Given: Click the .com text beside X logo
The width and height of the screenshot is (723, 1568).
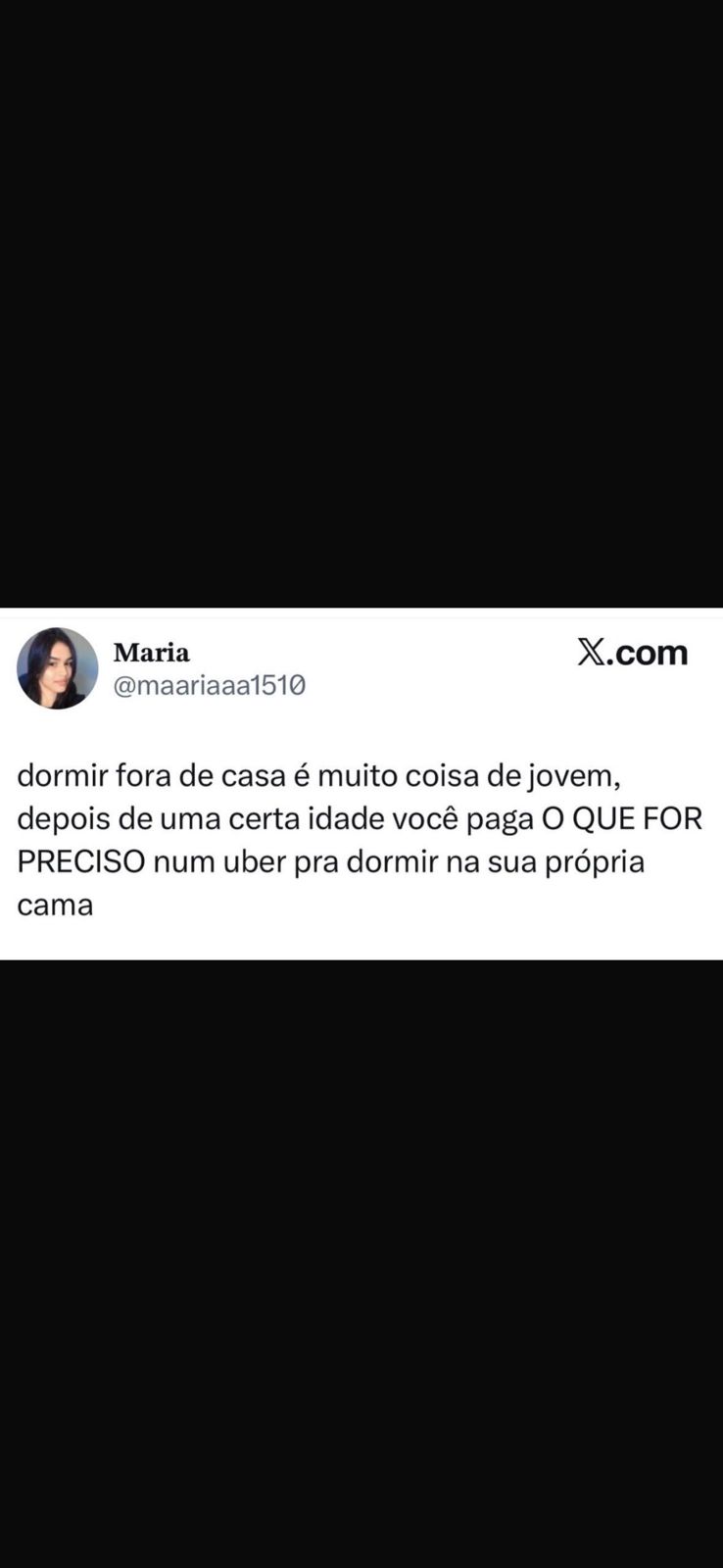Looking at the screenshot, I should click(x=647, y=653).
